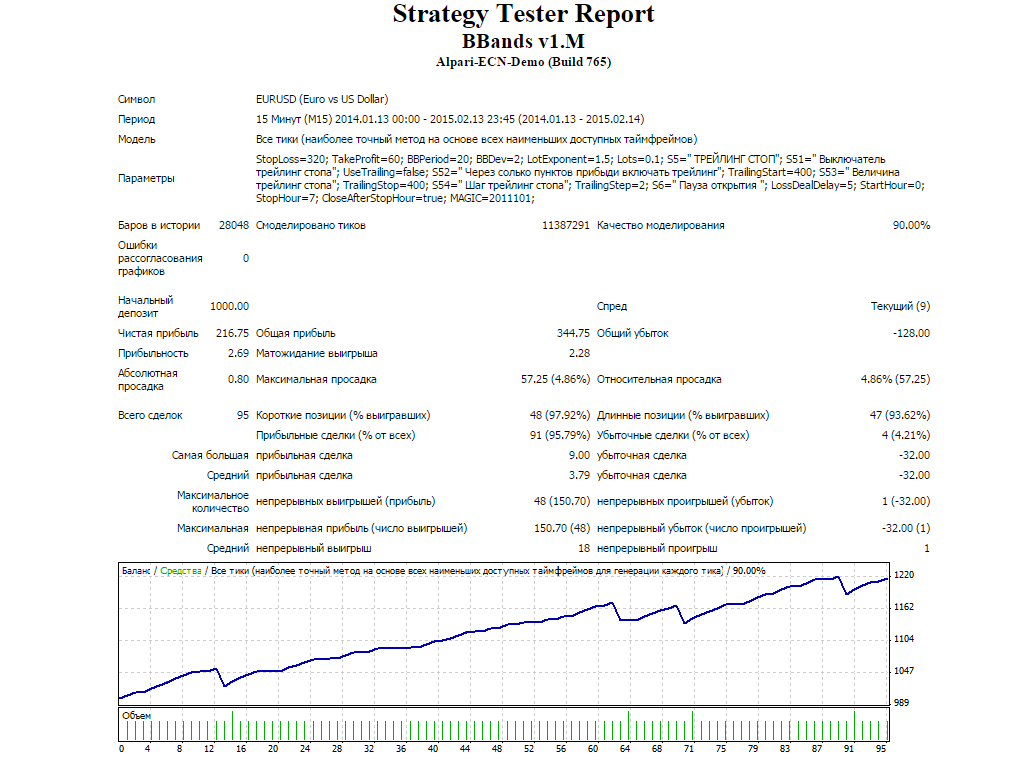Select the expected payoff value "2.28"
This screenshot has height=762, width=1024.
point(579,353)
